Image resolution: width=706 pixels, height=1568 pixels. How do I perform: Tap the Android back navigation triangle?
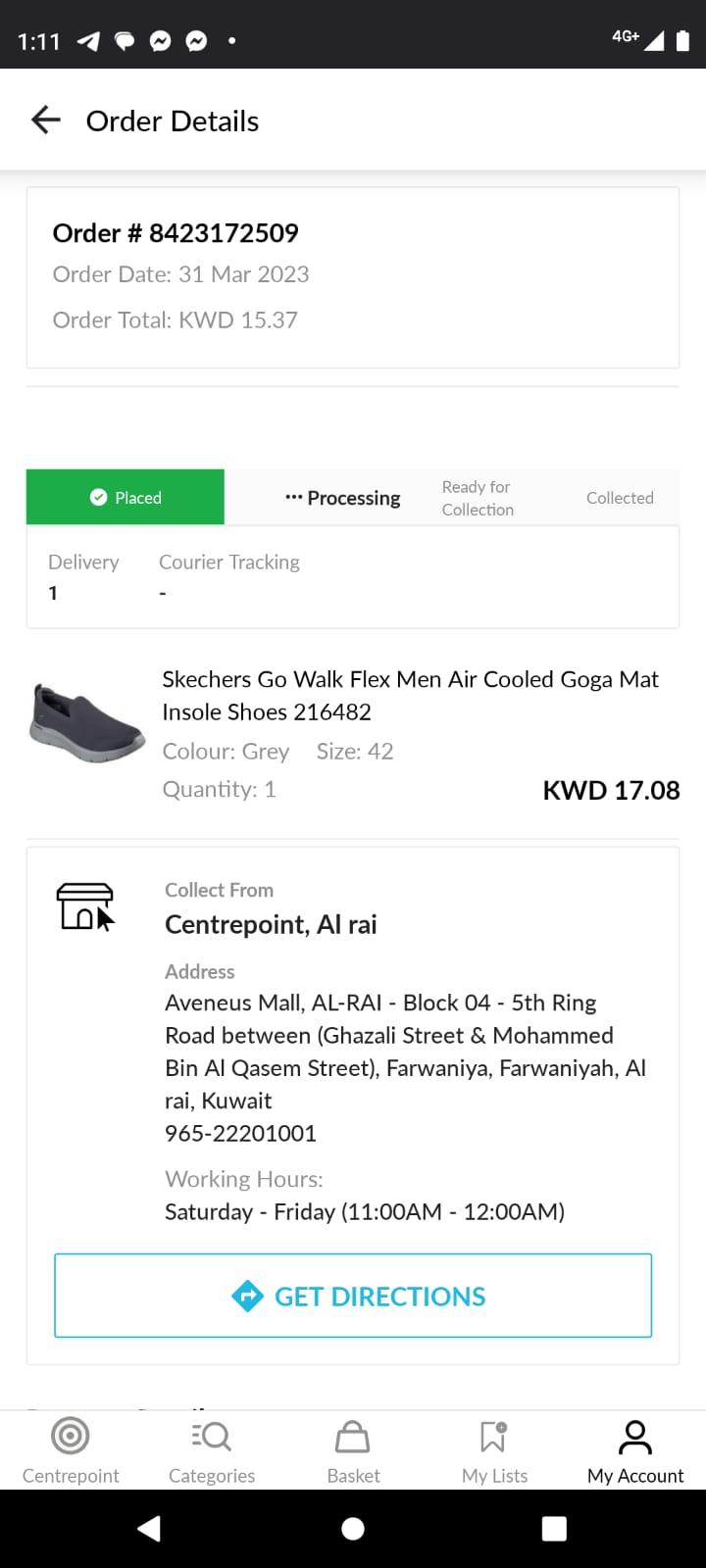[149, 1529]
